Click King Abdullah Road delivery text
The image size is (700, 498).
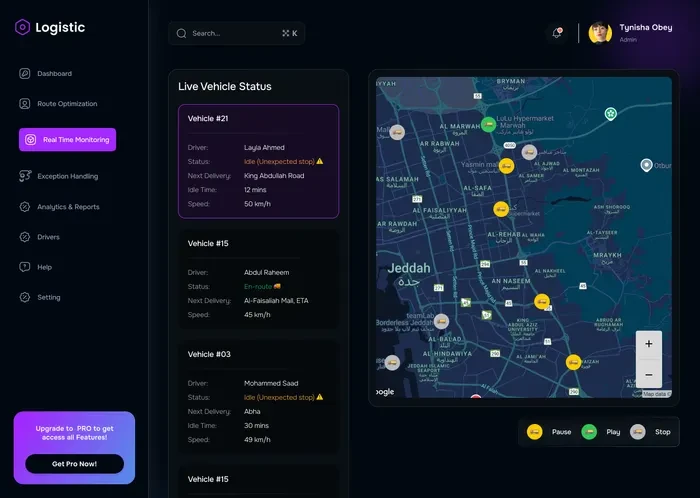click(x=274, y=176)
